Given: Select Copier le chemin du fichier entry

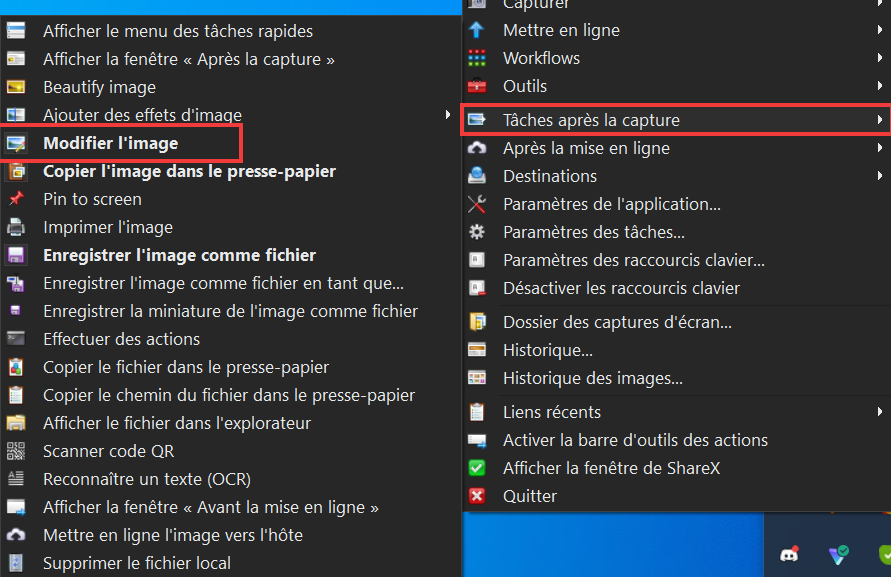Looking at the screenshot, I should (230, 395).
